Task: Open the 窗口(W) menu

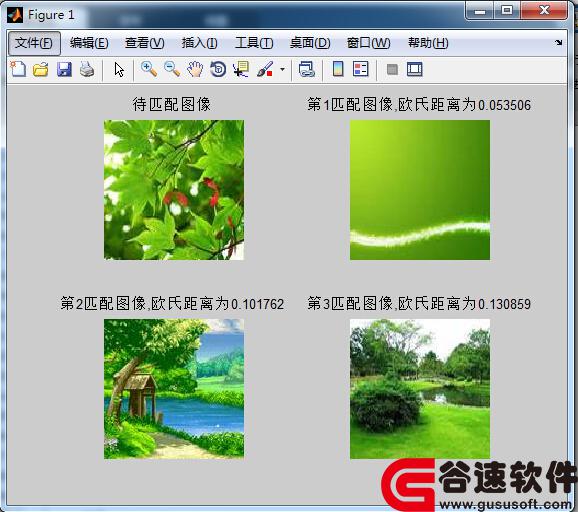Action: [x=368, y=43]
